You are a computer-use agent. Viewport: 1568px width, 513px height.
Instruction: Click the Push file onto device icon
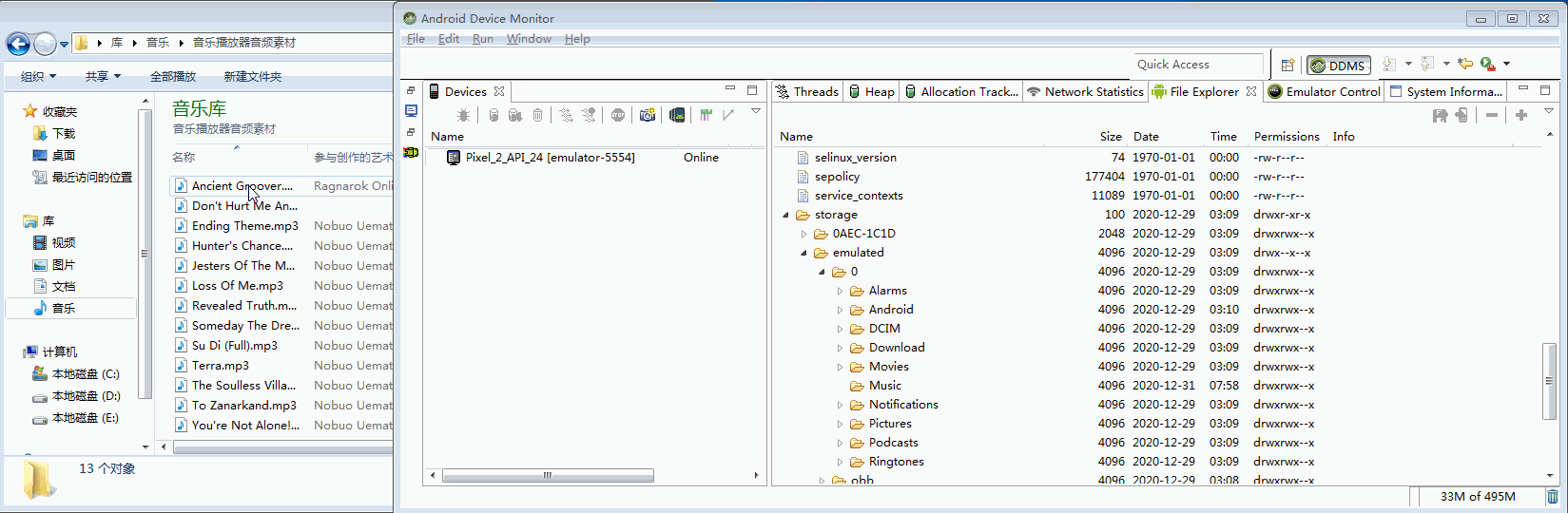click(x=1462, y=115)
